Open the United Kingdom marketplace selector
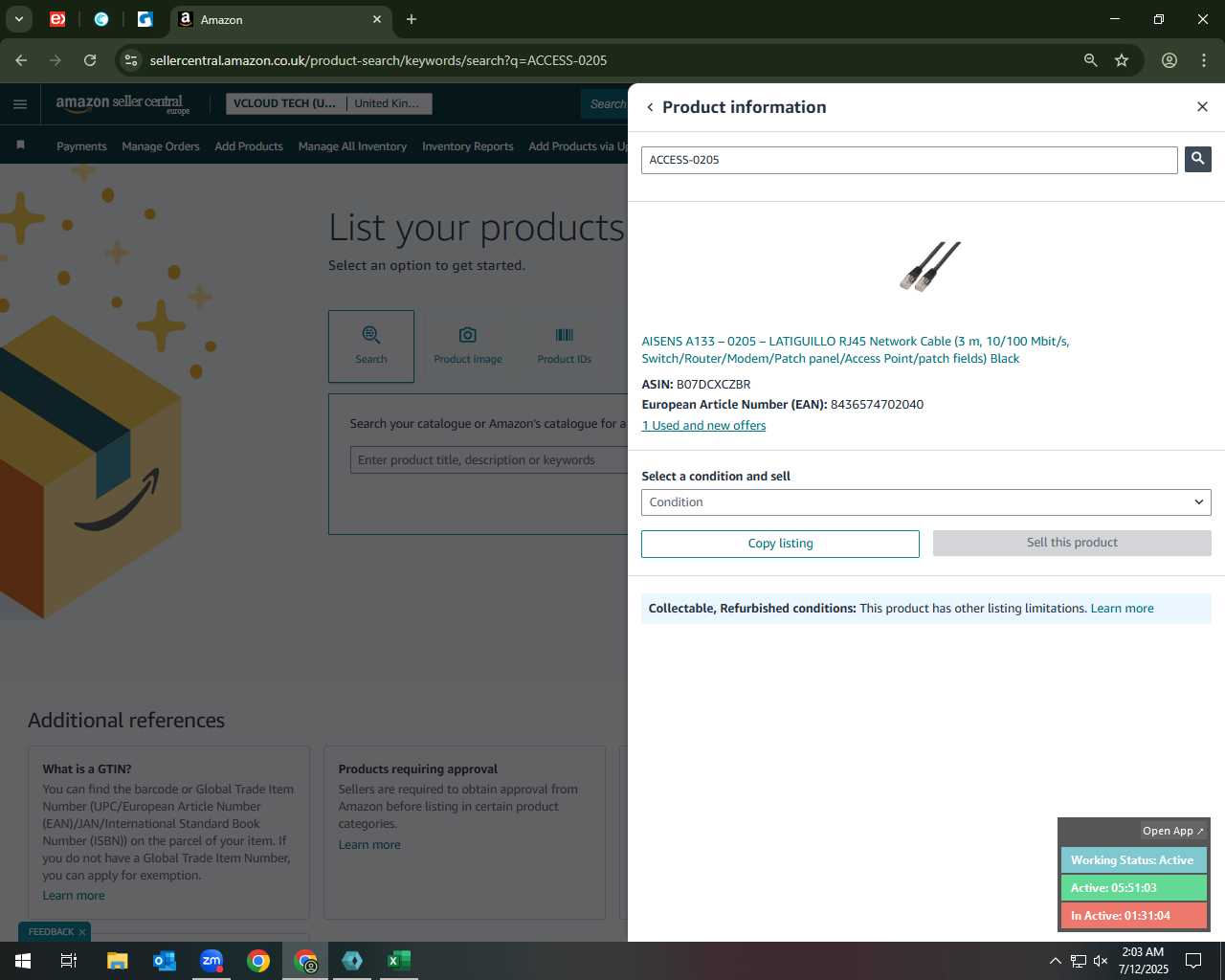The image size is (1225, 980). (x=388, y=103)
